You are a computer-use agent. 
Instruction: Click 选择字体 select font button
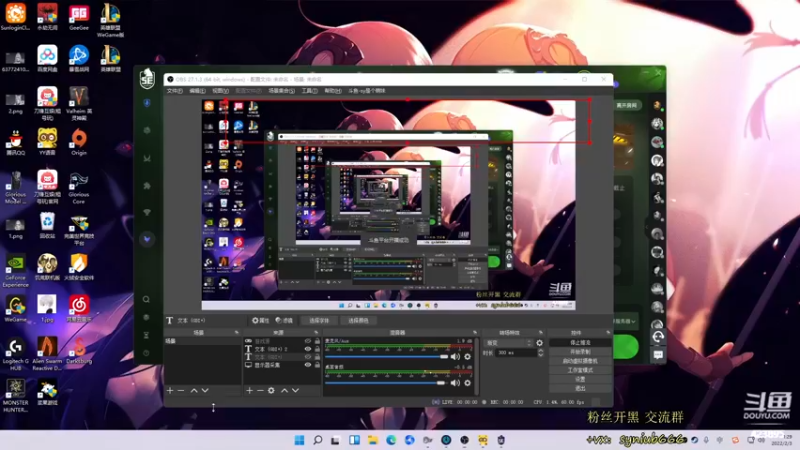(x=319, y=320)
